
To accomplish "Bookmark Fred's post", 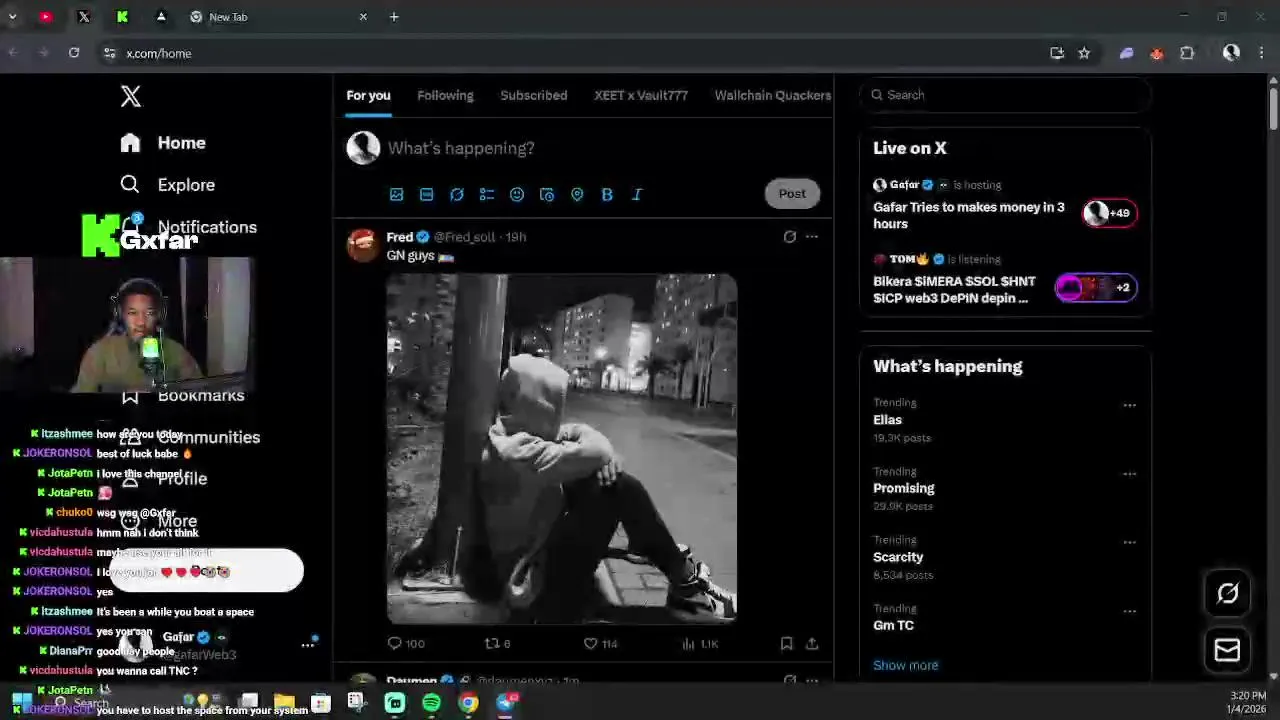I will [786, 644].
